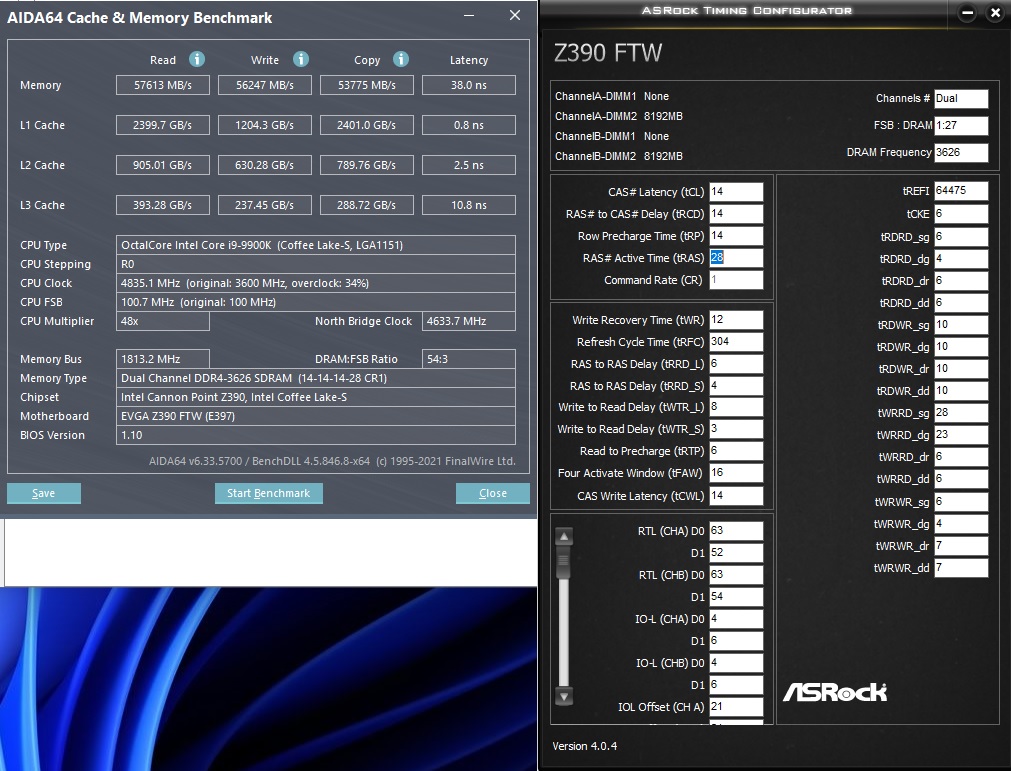This screenshot has width=1011, height=771.
Task: Click the tWRRD_sg value field
Action: tap(961, 413)
